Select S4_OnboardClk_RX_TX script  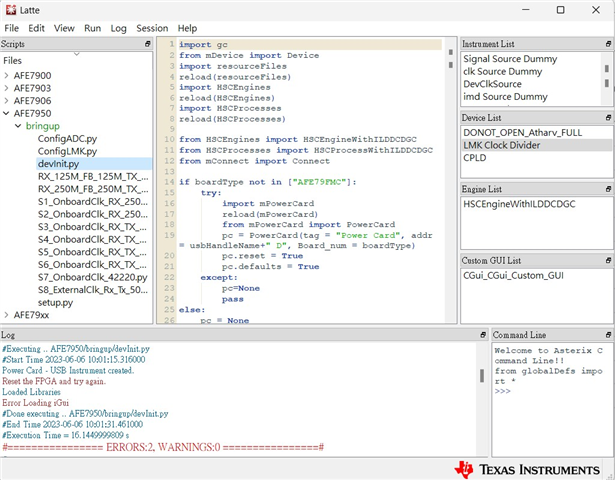[93, 239]
